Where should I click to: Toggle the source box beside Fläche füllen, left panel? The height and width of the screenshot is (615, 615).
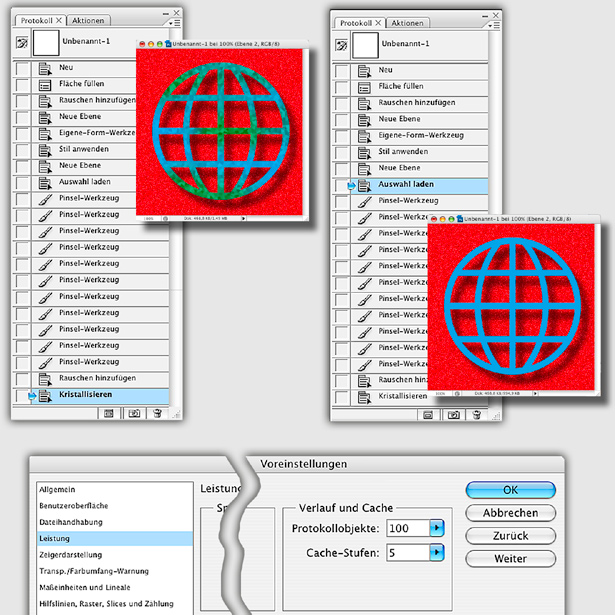pyautogui.click(x=22, y=85)
